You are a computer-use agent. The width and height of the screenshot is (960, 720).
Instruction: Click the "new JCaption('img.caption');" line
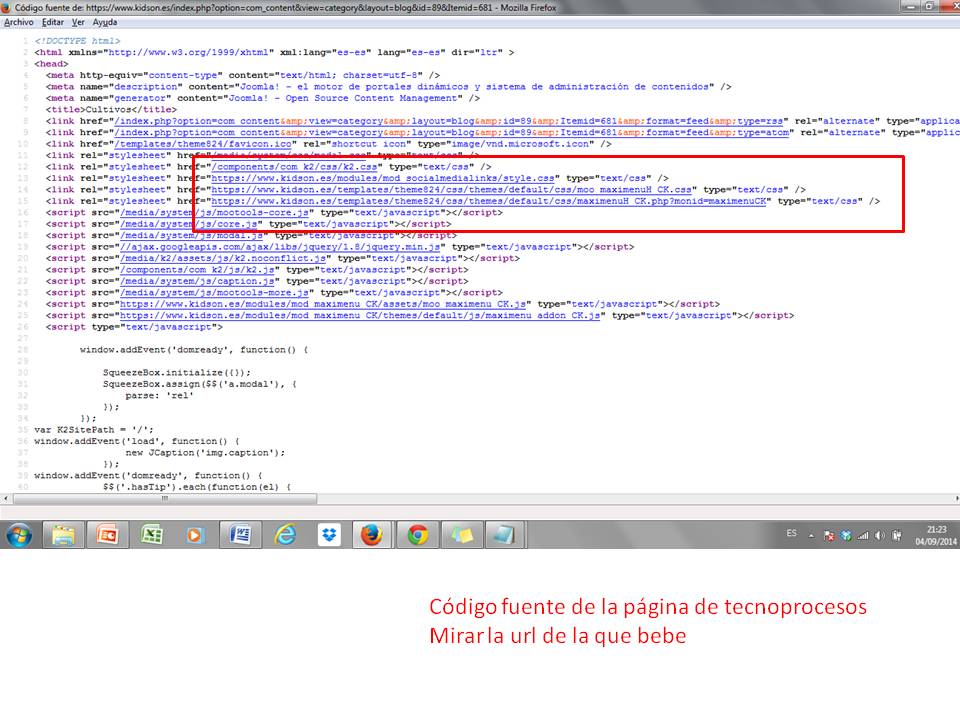point(206,453)
